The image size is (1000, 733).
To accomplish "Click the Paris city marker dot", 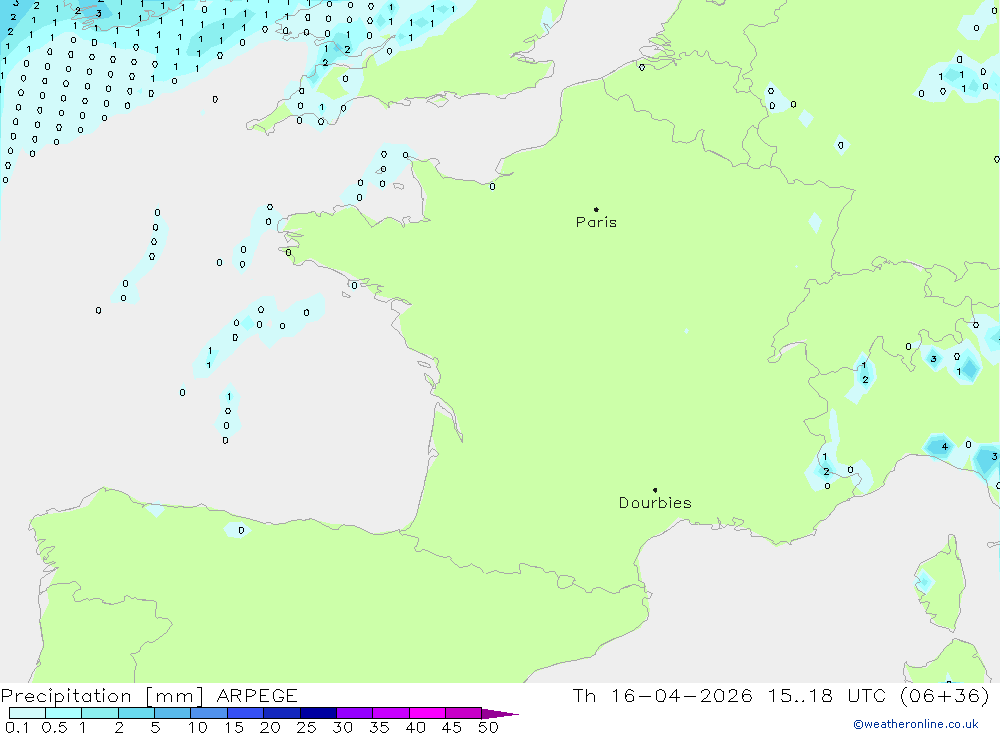I will coord(596,209).
